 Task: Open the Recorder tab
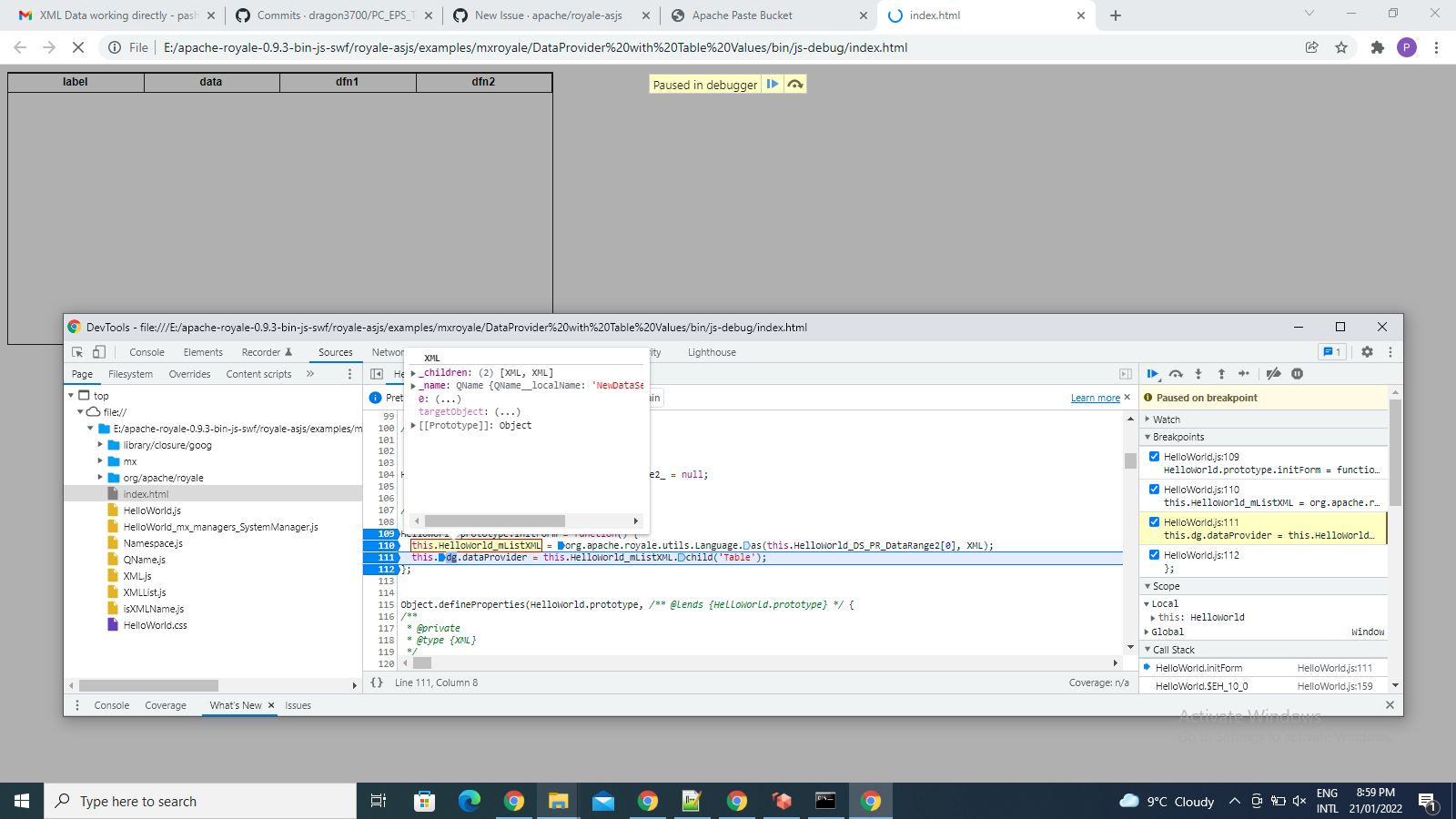pos(267,352)
